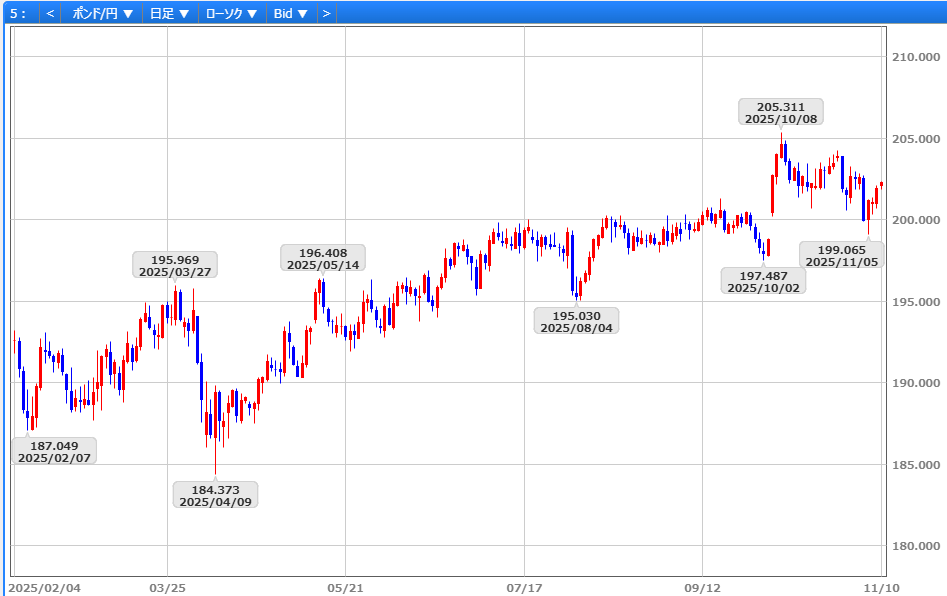This screenshot has height=596, width=947.
Task: Open the ポンド/円 currency pair dropdown
Action: tap(103, 13)
